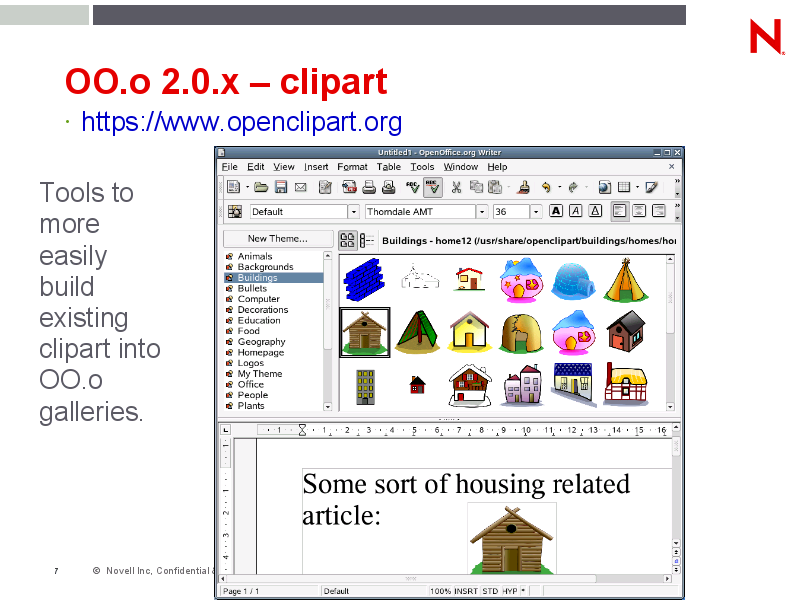This screenshot has width=800, height=600.
Task: Click the font size field showing 36
Action: pos(512,211)
